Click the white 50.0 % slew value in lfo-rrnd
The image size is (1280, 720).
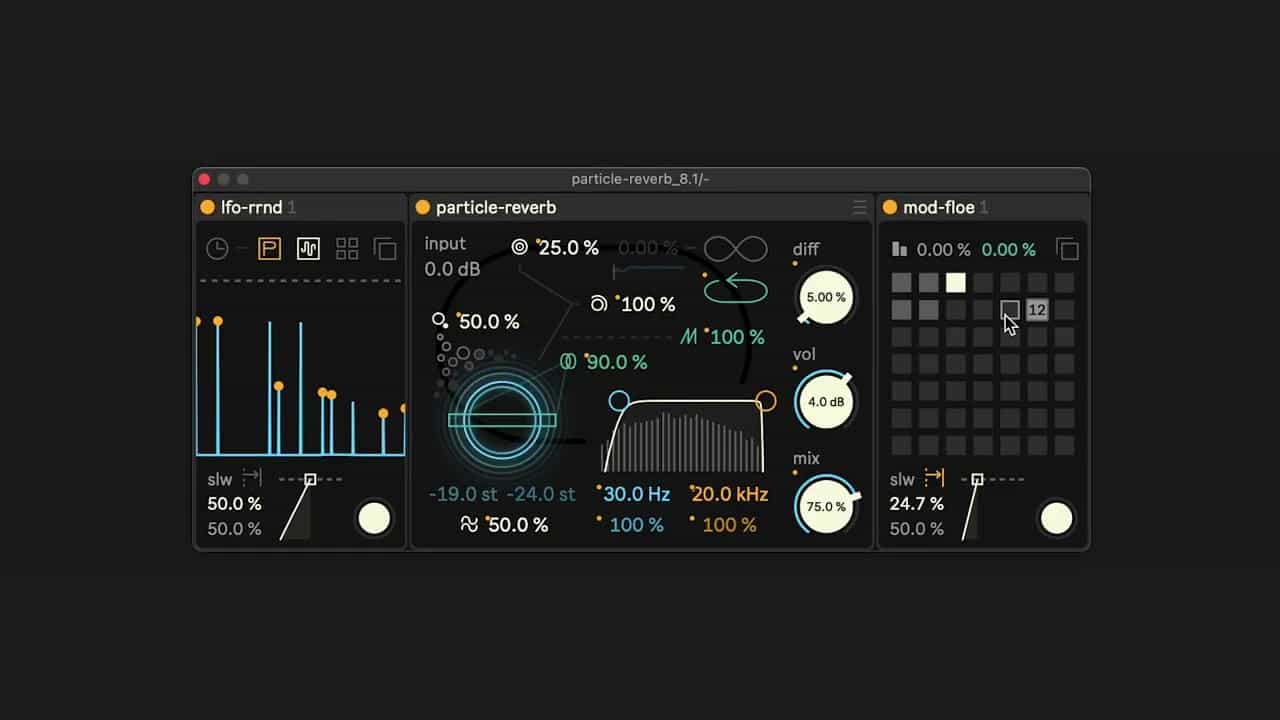[234, 503]
